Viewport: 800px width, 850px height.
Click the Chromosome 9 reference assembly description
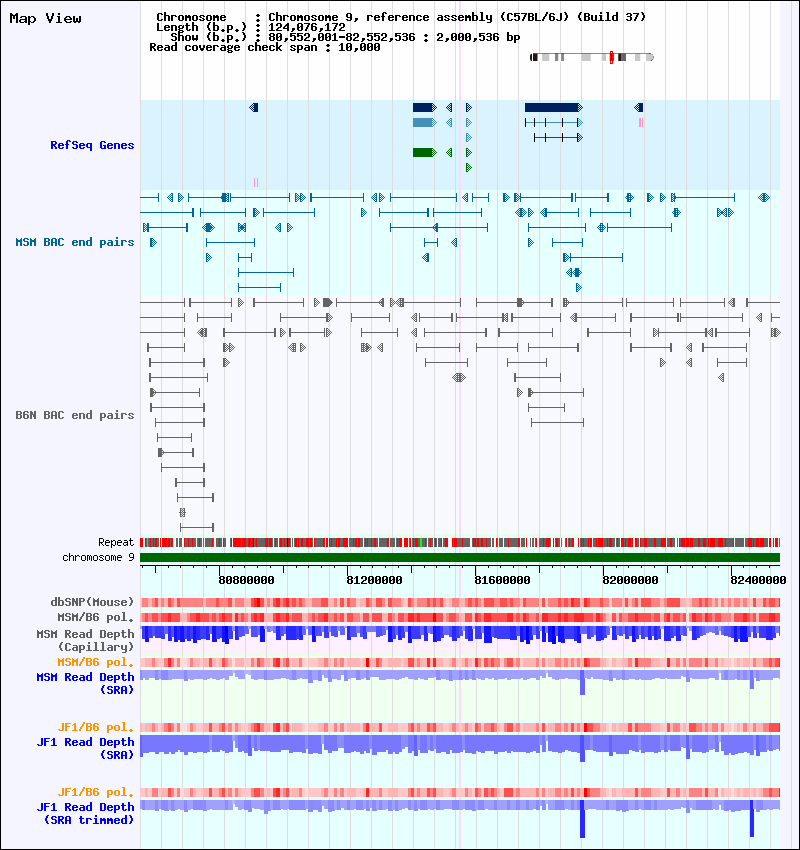(x=457, y=17)
